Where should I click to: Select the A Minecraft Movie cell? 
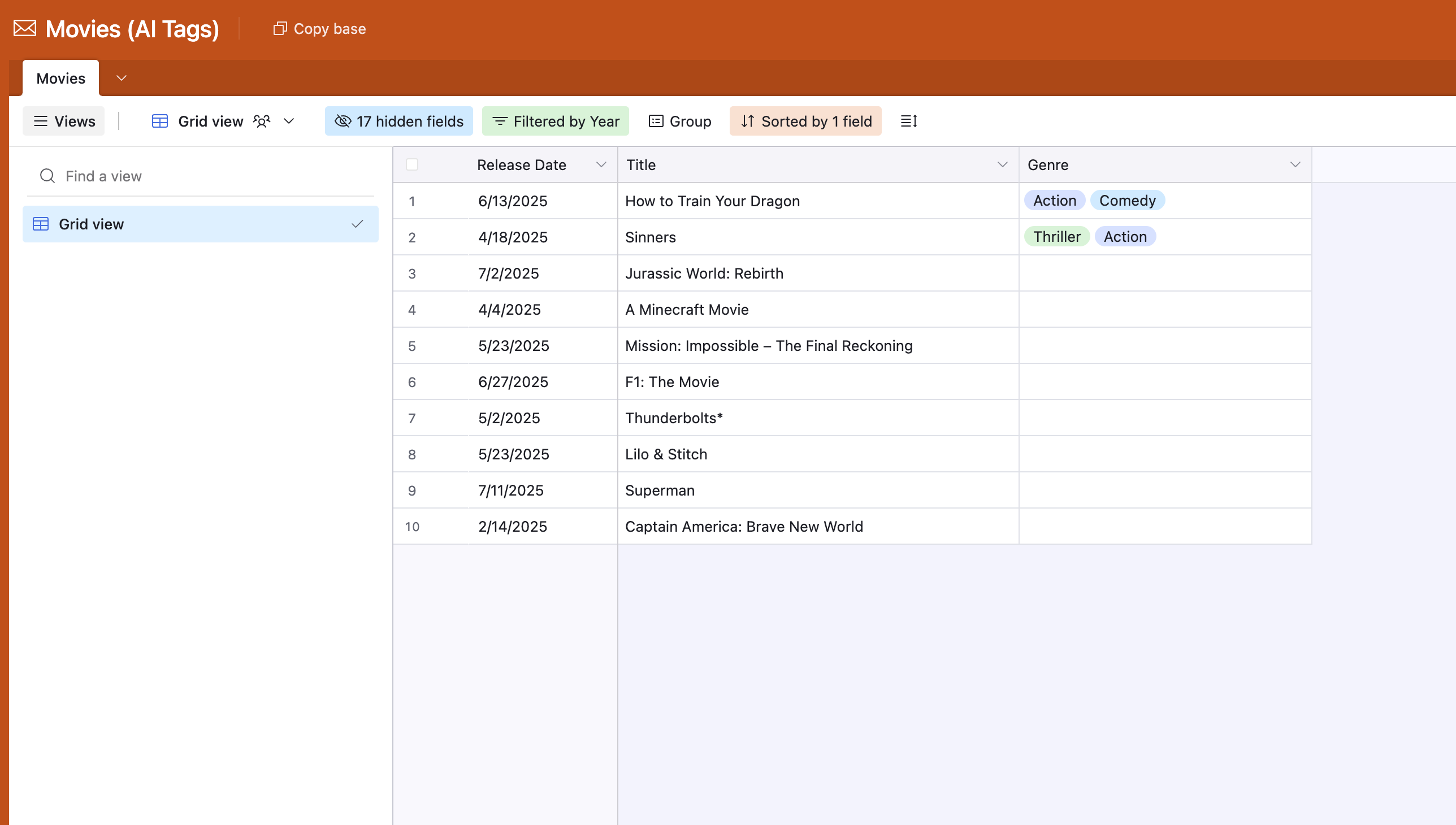(818, 310)
